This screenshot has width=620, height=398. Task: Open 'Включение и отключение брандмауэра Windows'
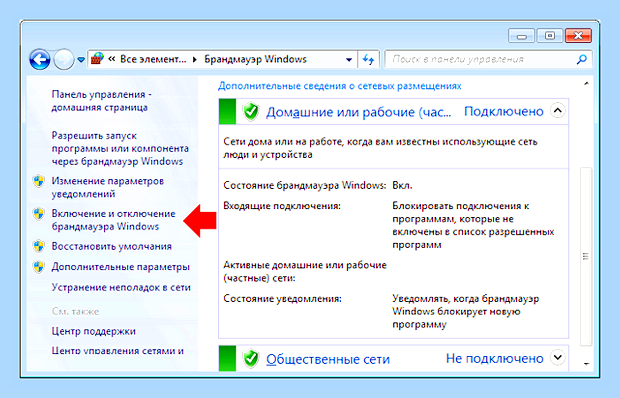(113, 220)
